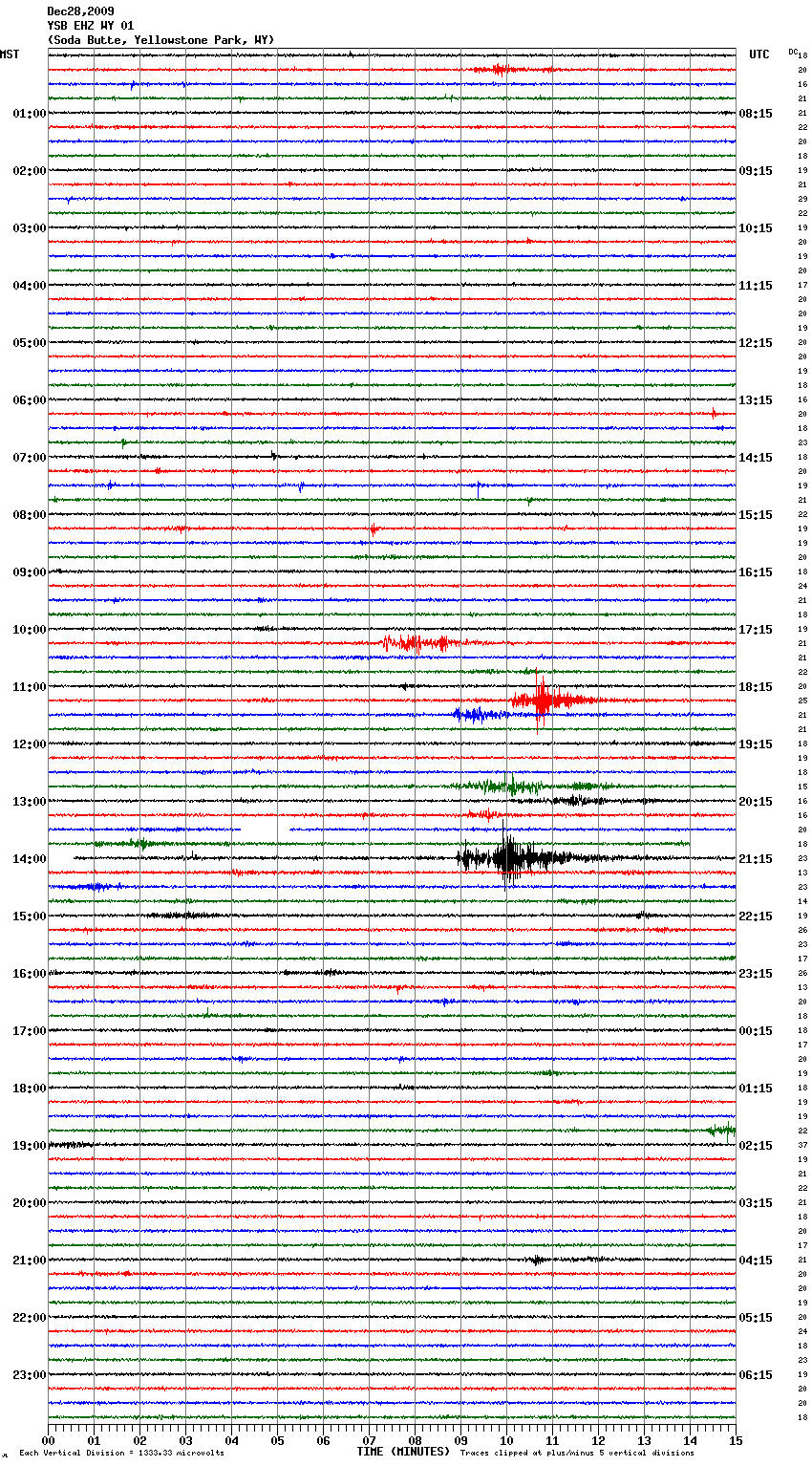Click the "Traces clipped at plus/minus 5 vertical divisions" note
Viewport: 812px width, 1466px height.
point(577,1453)
